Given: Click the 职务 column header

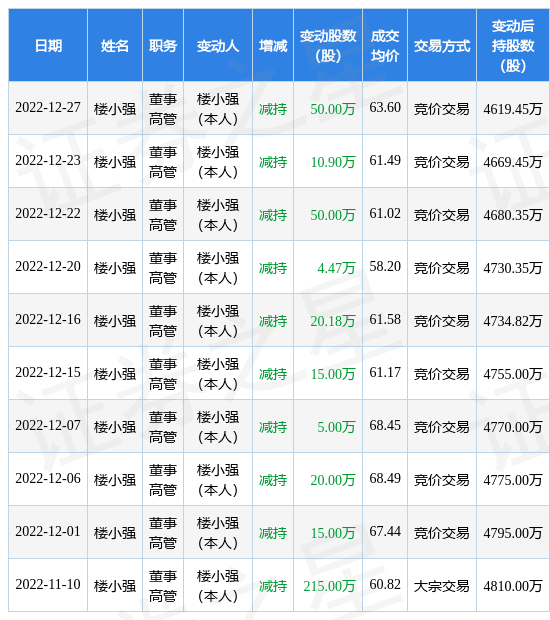Looking at the screenshot, I should pyautogui.click(x=163, y=46).
